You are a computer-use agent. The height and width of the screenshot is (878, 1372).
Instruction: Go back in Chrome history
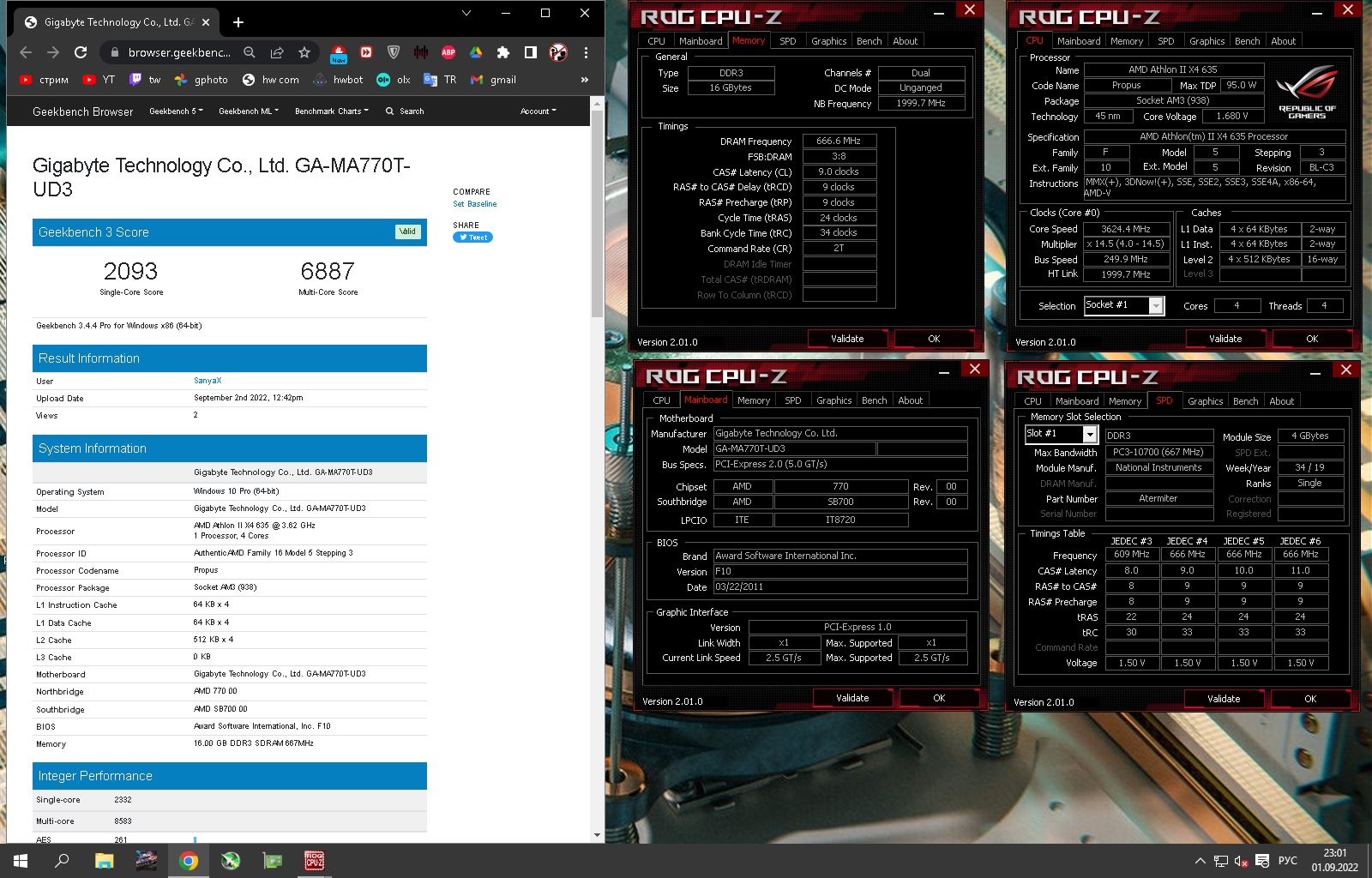coord(26,52)
